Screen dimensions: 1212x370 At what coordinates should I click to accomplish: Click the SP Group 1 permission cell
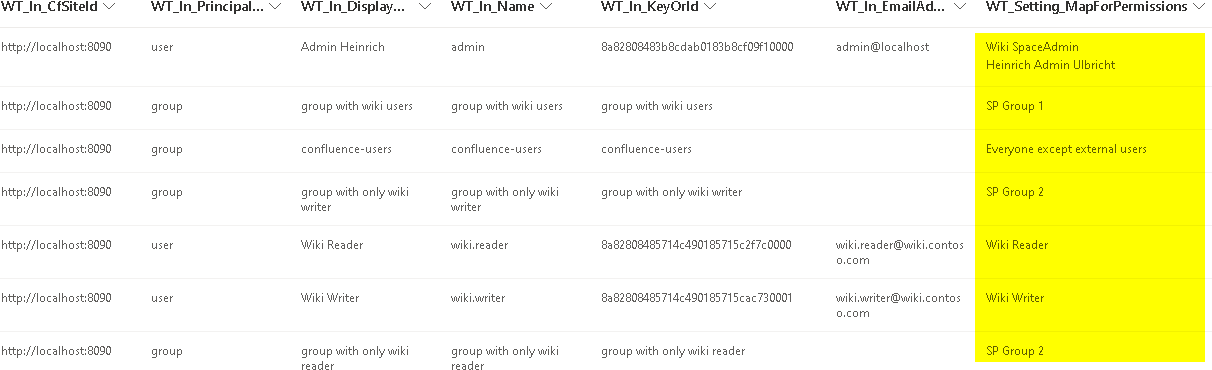(x=1090, y=106)
